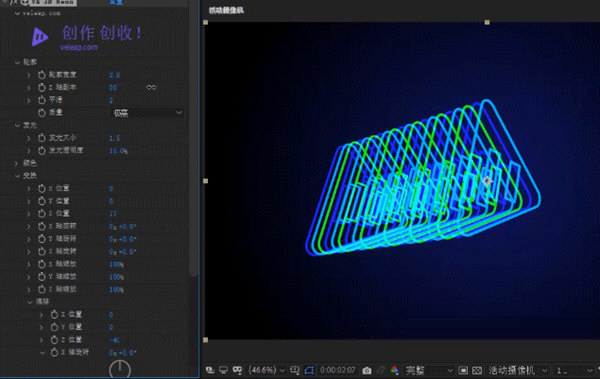
Task: Open the grid and guide options icon
Action: pyautogui.click(x=295, y=370)
